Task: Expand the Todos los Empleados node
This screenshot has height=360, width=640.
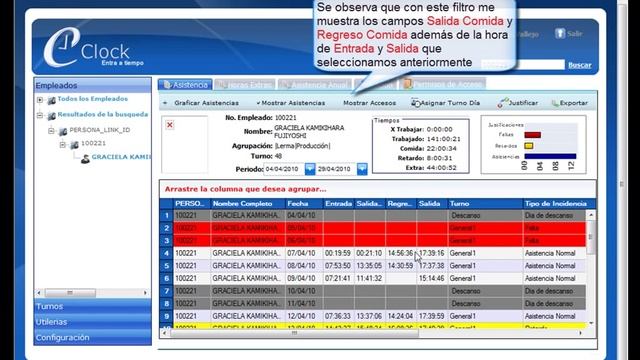Action: click(40, 100)
